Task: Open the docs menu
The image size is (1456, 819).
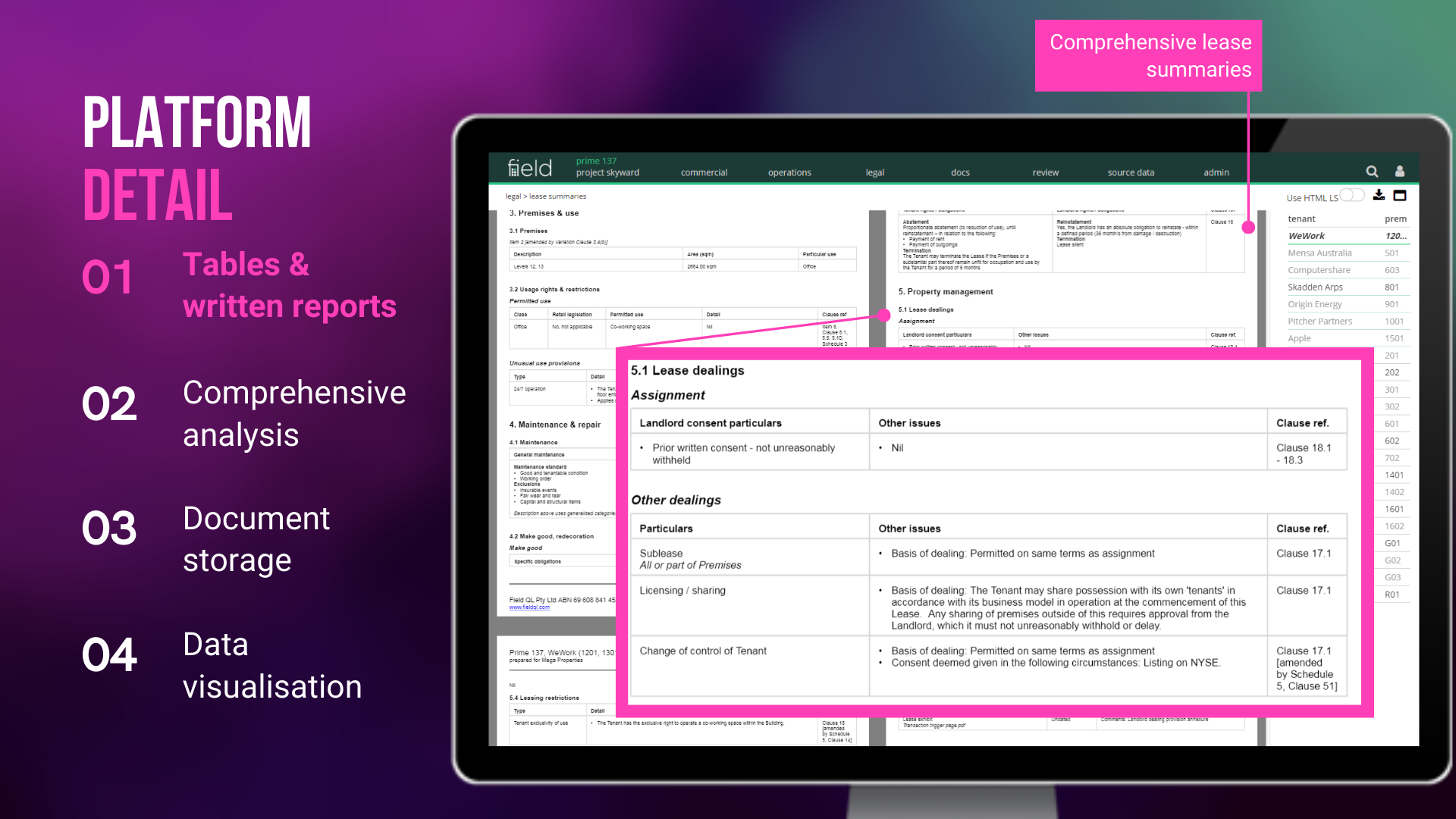Action: click(x=960, y=173)
